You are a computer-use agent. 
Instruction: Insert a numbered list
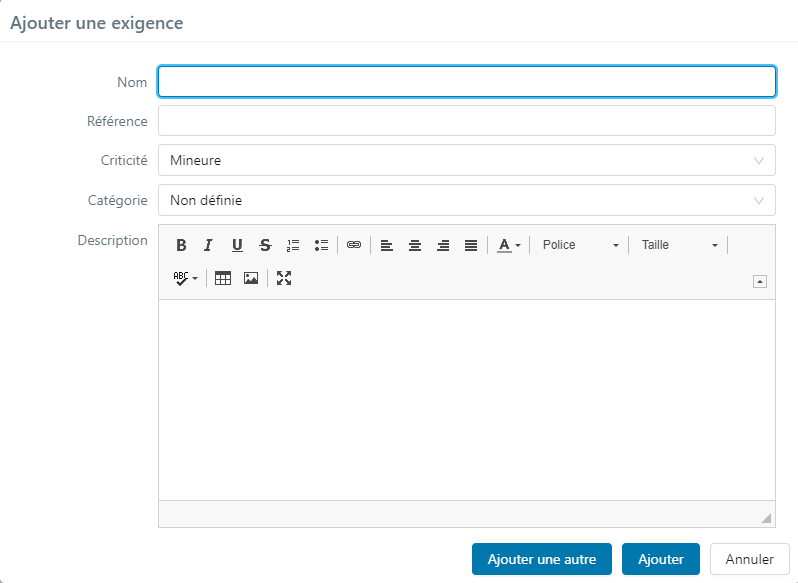tap(293, 245)
